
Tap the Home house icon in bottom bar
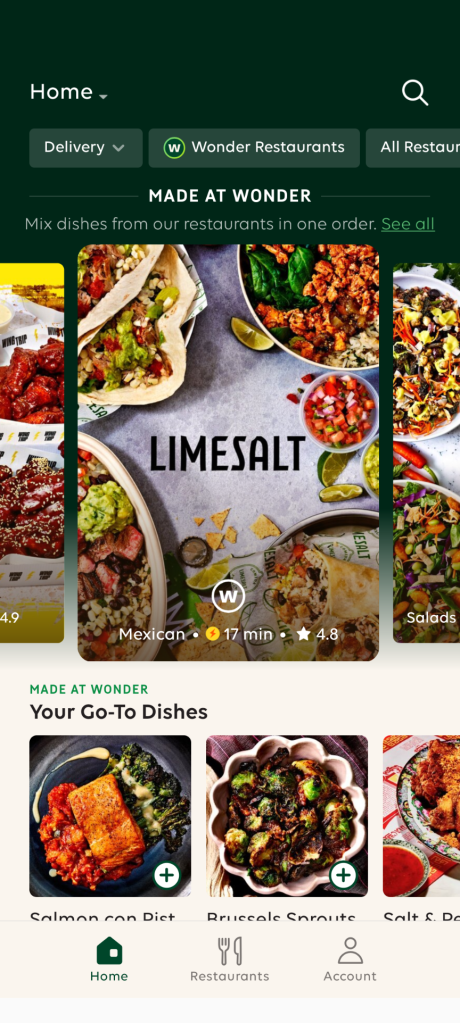pos(109,951)
